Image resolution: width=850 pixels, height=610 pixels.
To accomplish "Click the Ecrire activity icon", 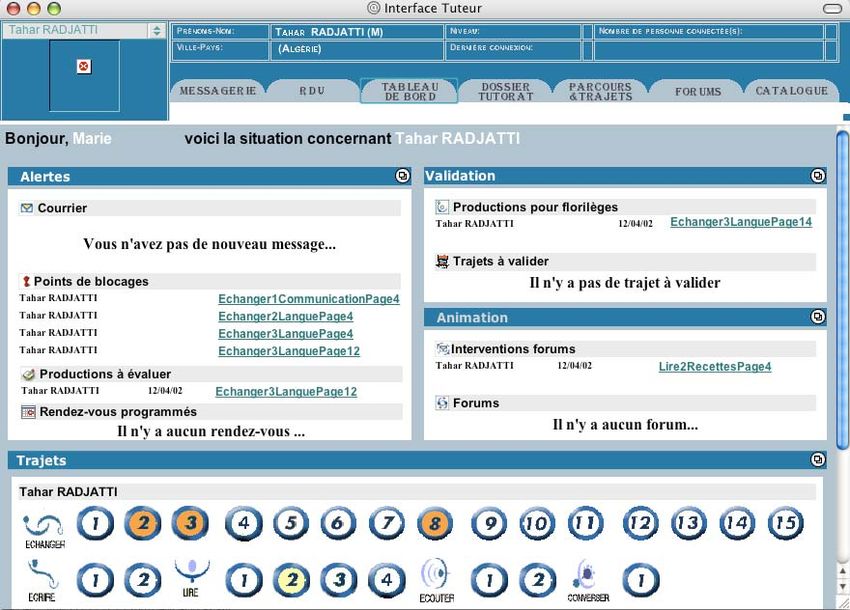I will [43, 579].
